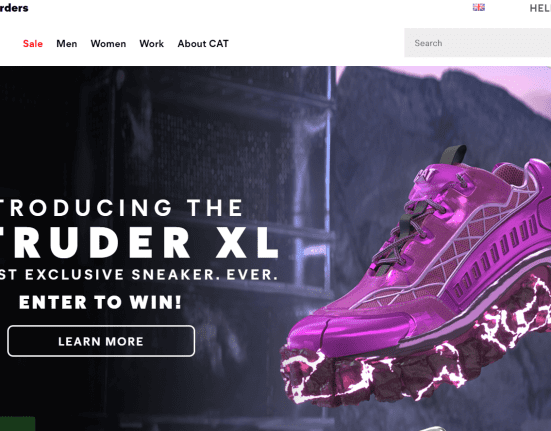The image size is (551, 431).
Task: Click the INTRODUCING THE banner text
Action: [121, 207]
